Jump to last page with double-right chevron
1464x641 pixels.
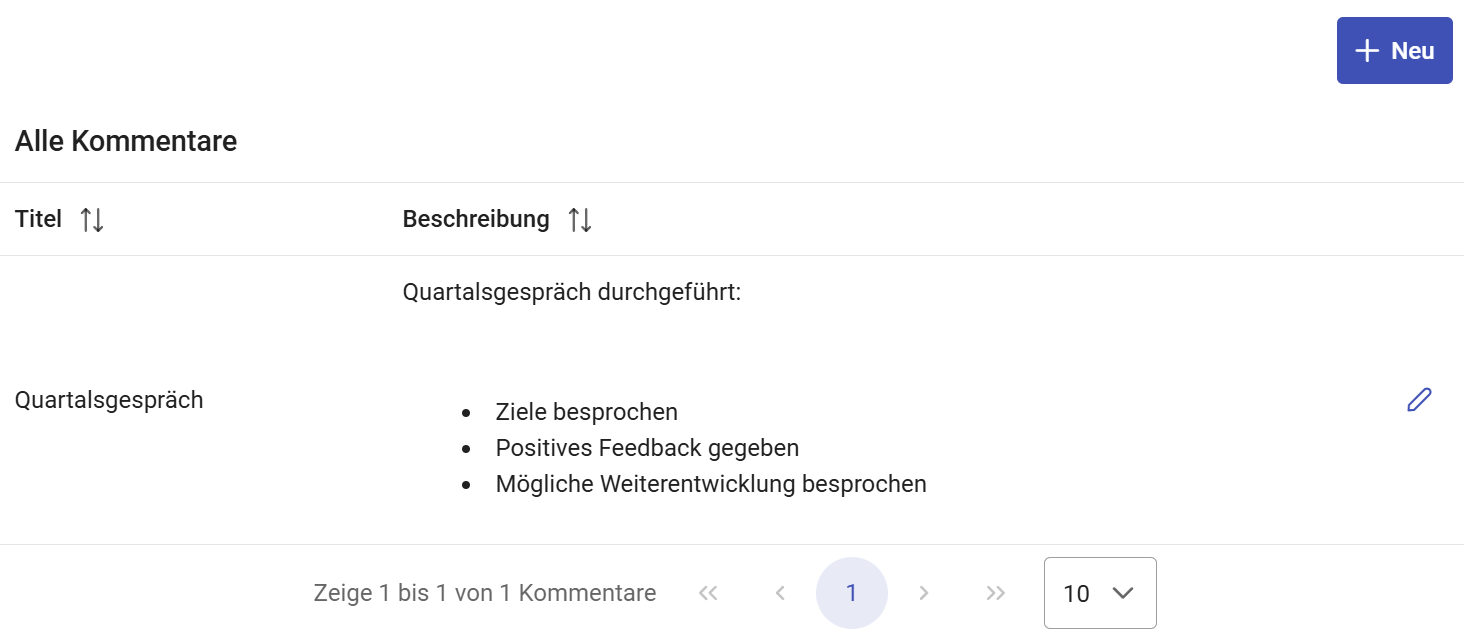pyautogui.click(x=995, y=593)
